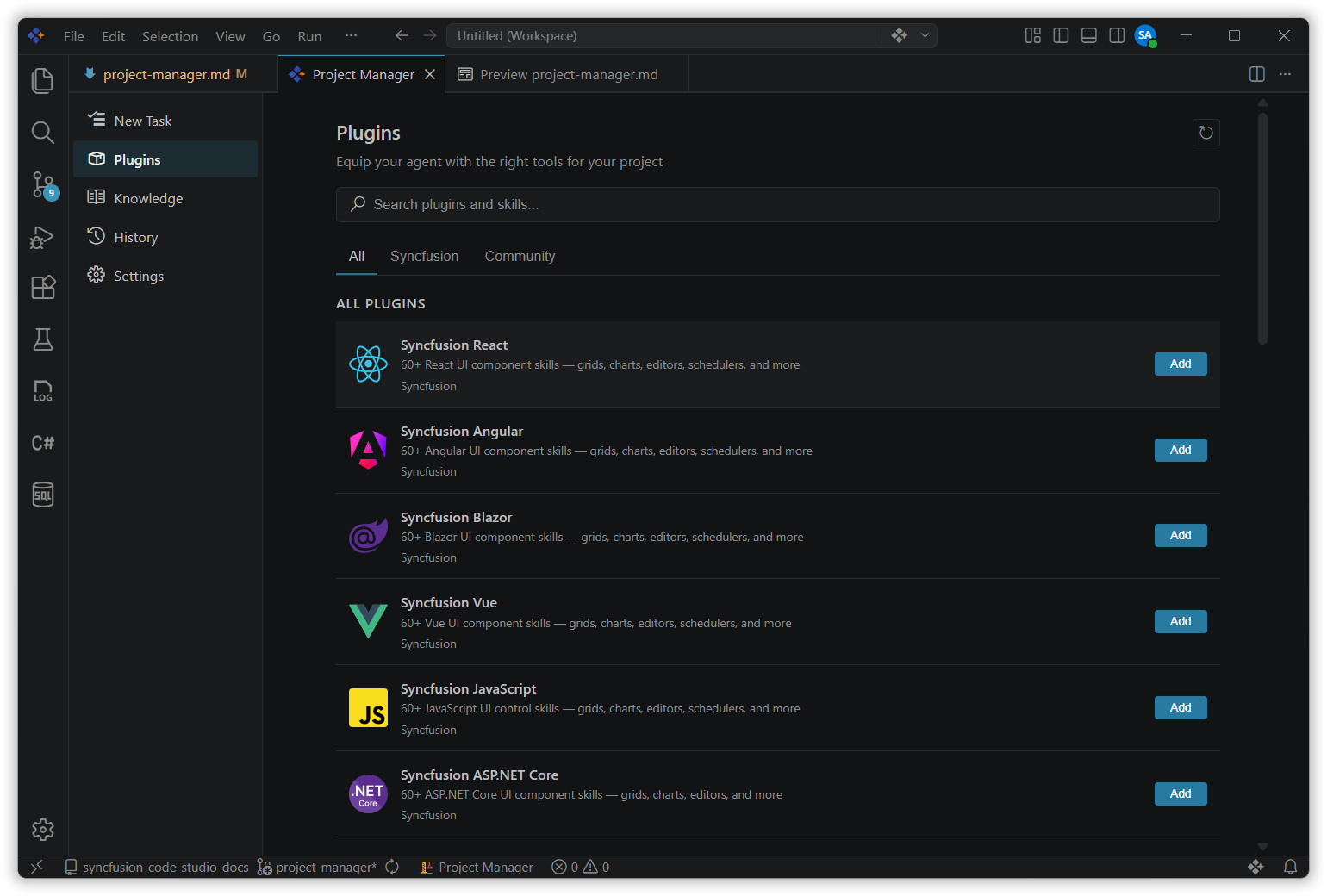Focus the Search plugins and skills field
This screenshot has width=1327, height=896.
point(778,204)
